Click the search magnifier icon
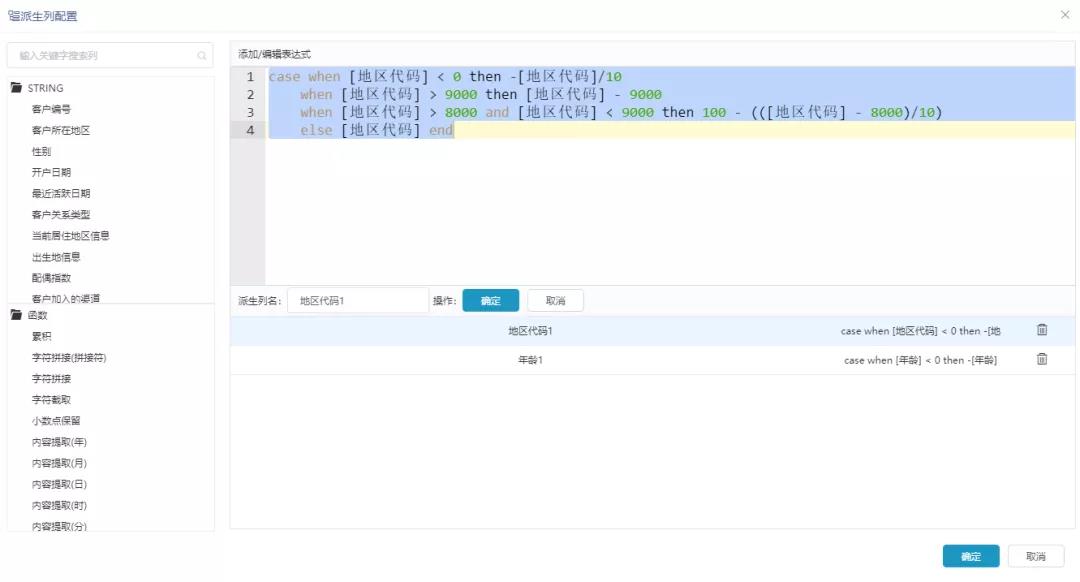The width and height of the screenshot is (1080, 582). tap(201, 56)
